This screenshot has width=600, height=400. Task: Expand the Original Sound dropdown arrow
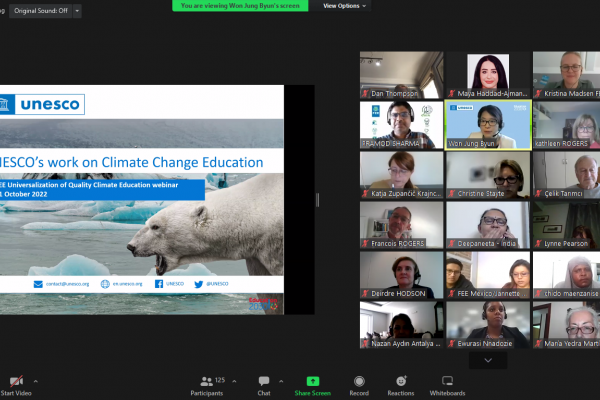click(78, 10)
